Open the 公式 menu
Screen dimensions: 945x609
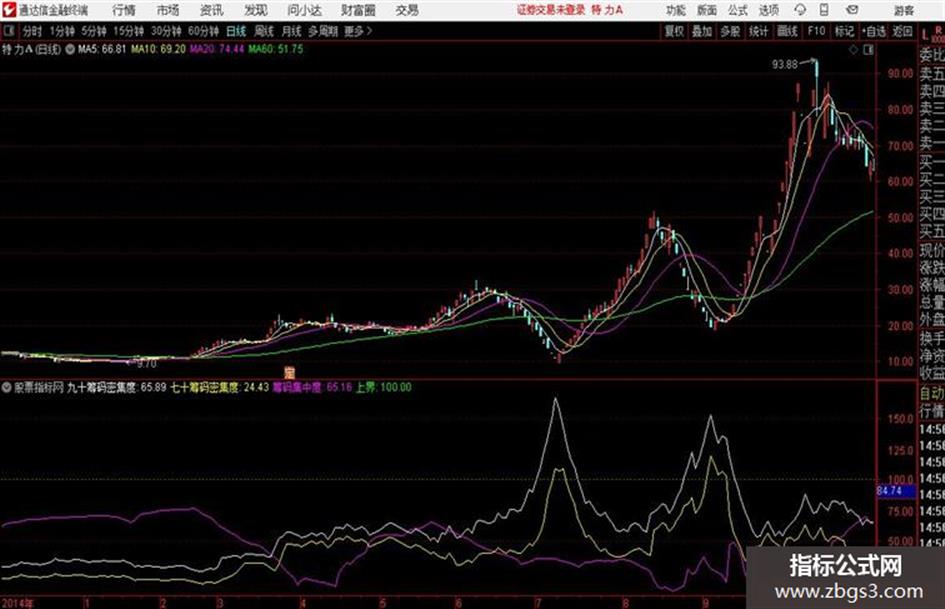[x=738, y=10]
